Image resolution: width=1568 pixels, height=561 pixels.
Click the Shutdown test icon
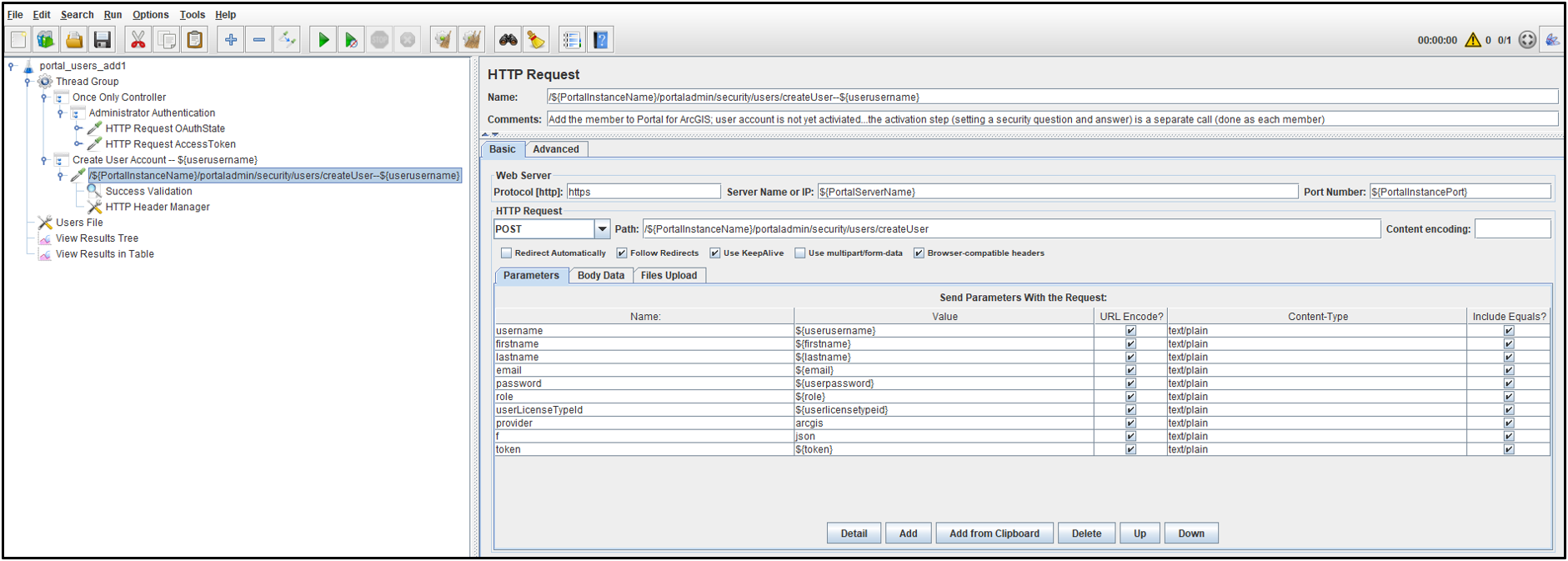[x=408, y=40]
